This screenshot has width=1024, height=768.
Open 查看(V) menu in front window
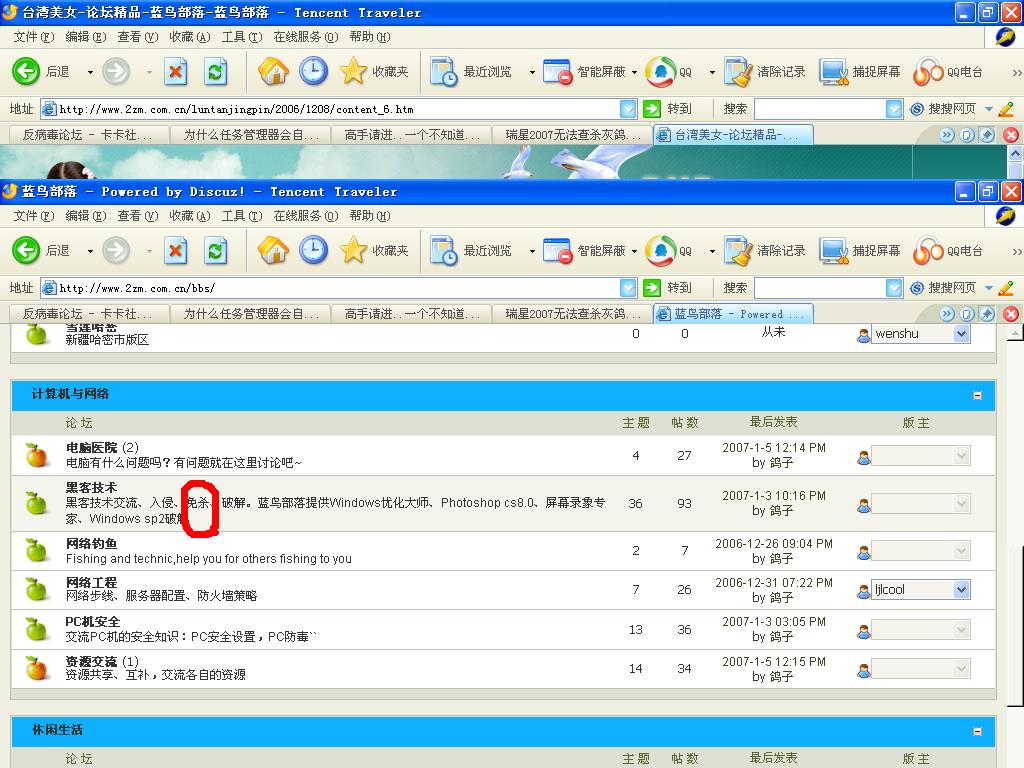tap(138, 216)
